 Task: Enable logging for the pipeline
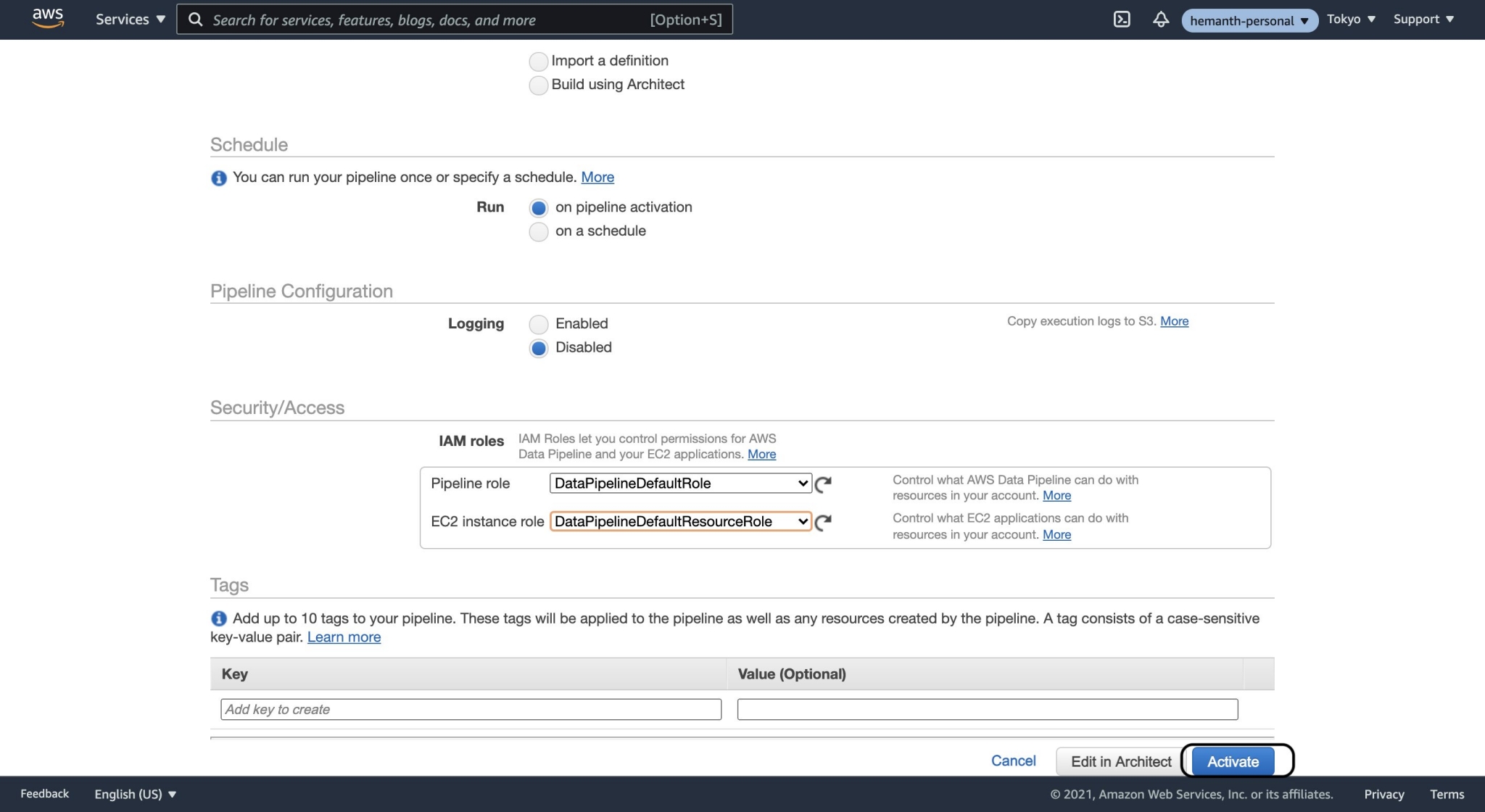pos(538,324)
